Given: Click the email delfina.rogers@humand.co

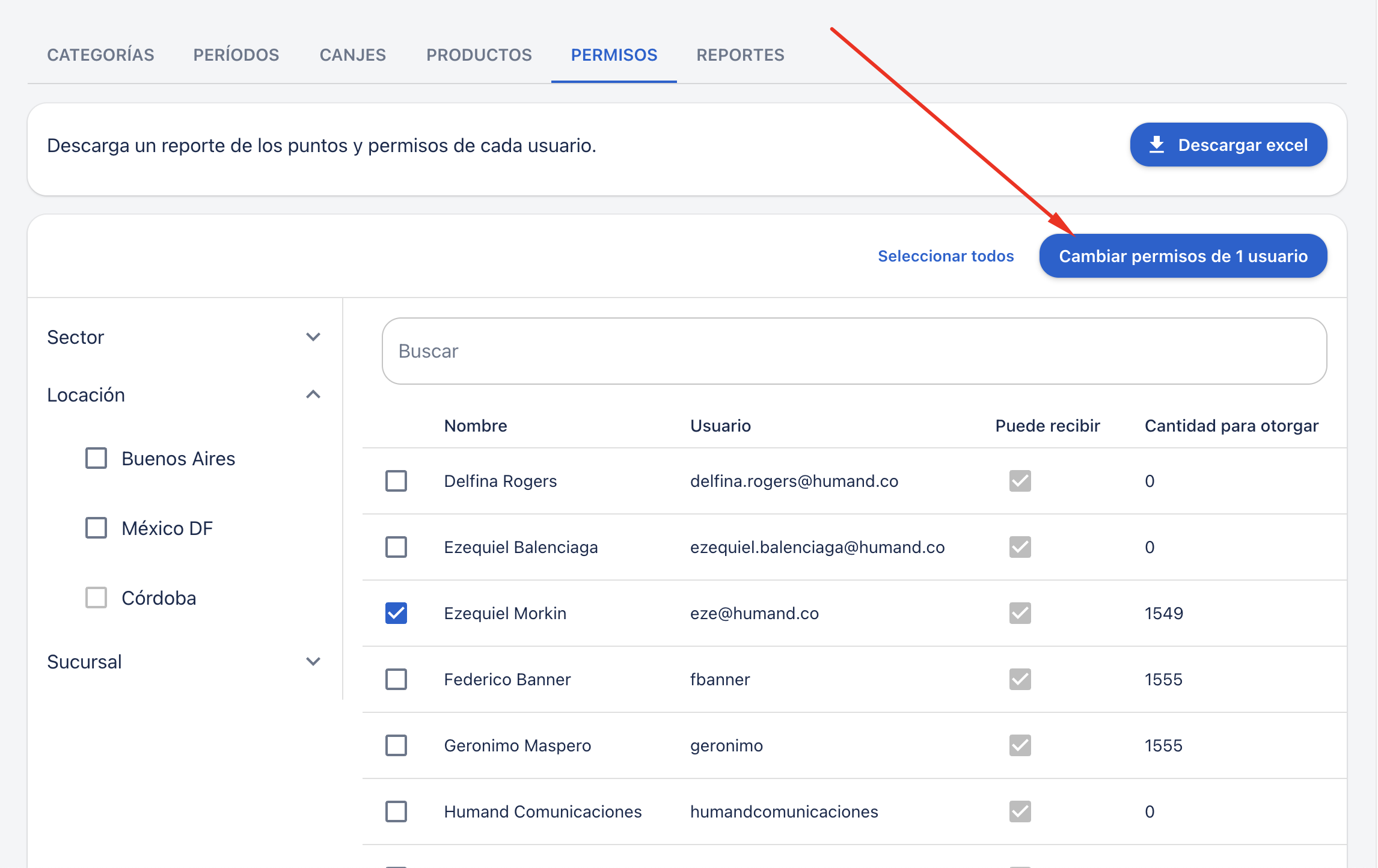Looking at the screenshot, I should click(x=794, y=481).
